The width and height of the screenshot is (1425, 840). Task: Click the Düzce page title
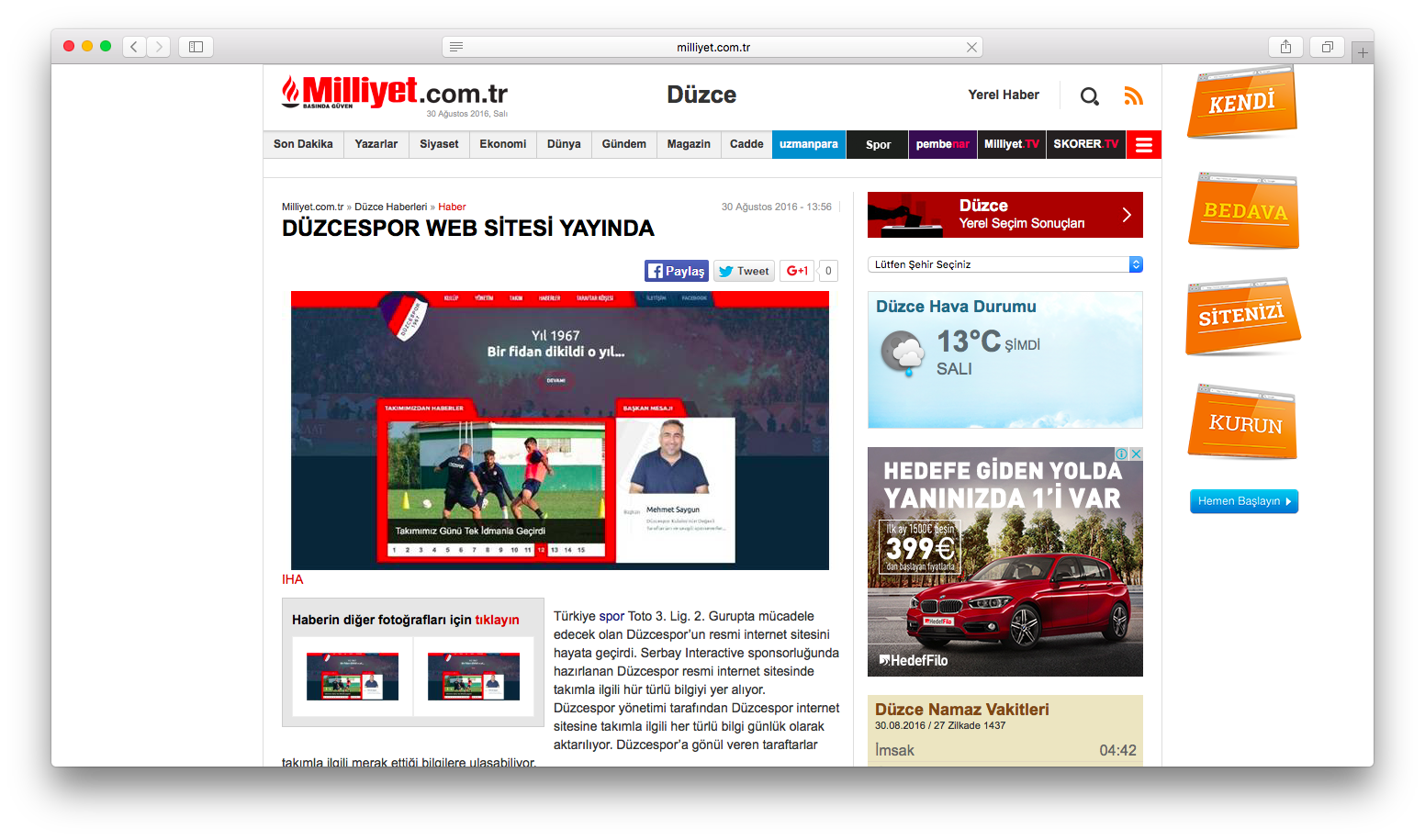point(701,95)
